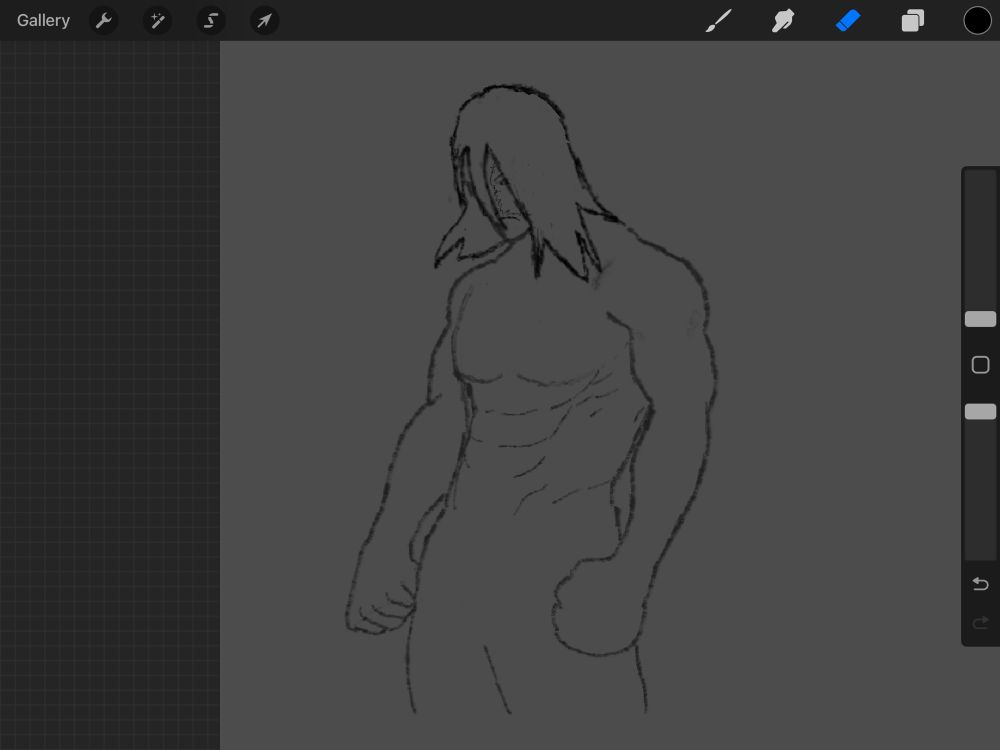This screenshot has height=750, width=1000.
Task: Open the Actions wrench menu
Action: point(104,20)
